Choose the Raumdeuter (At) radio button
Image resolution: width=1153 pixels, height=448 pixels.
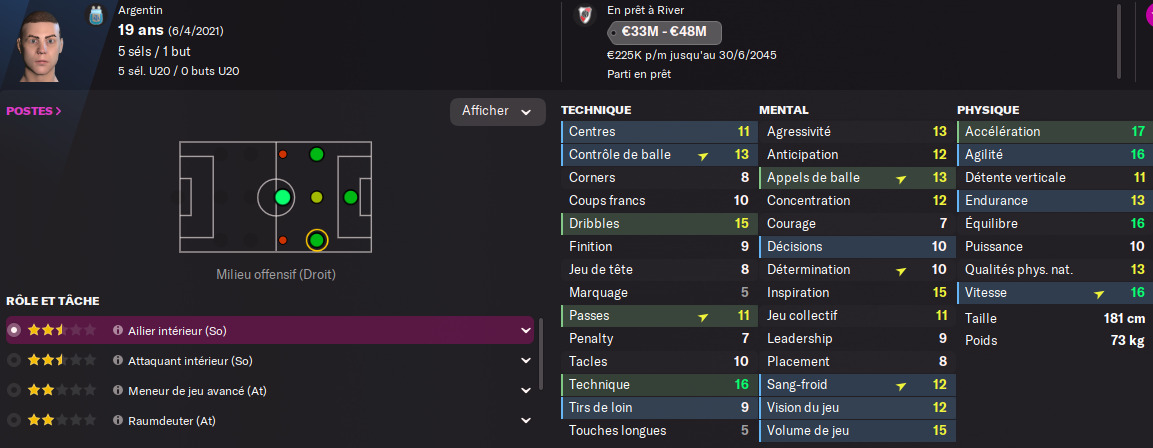coord(13,421)
